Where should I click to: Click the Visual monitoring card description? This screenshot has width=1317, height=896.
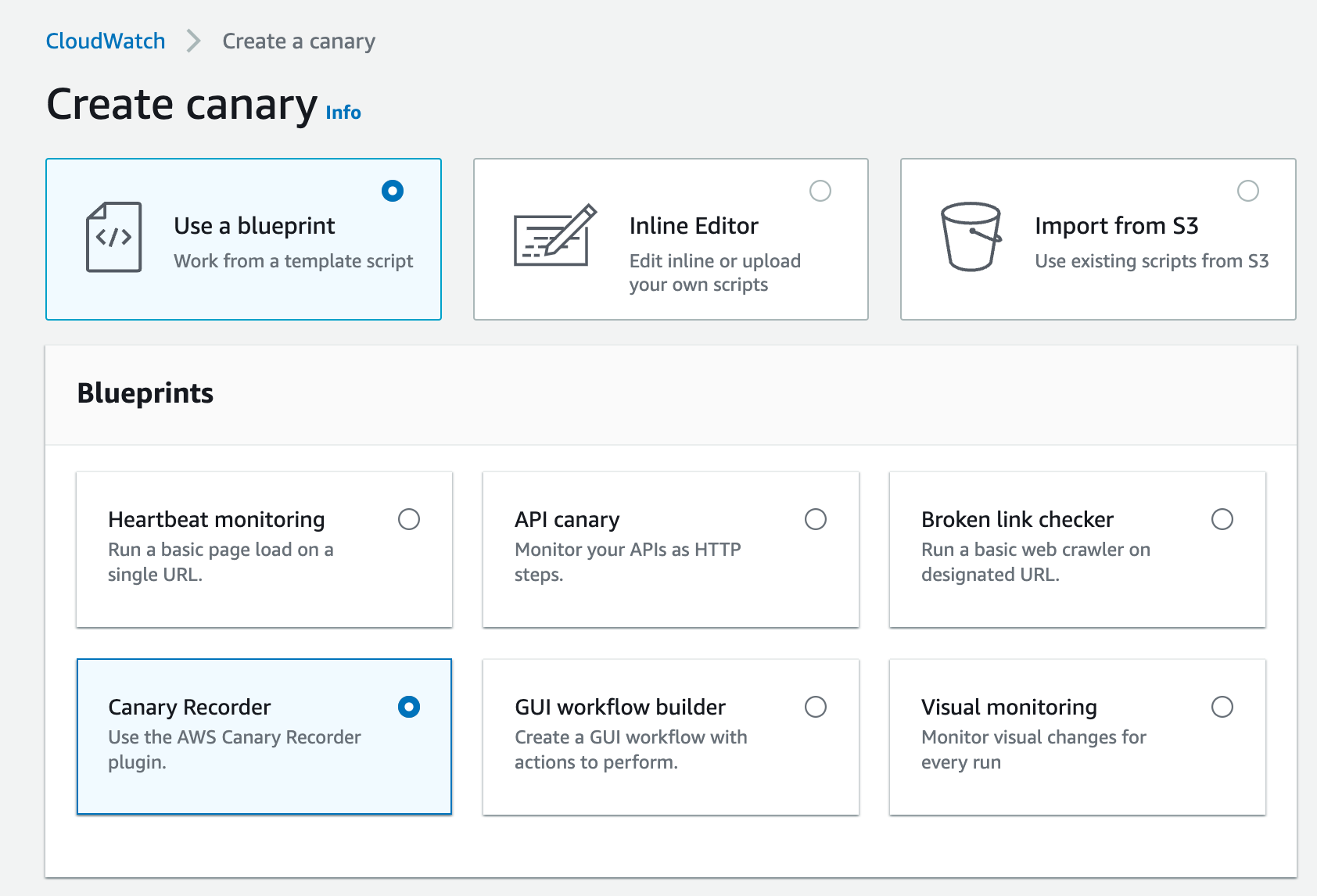[x=1033, y=749]
